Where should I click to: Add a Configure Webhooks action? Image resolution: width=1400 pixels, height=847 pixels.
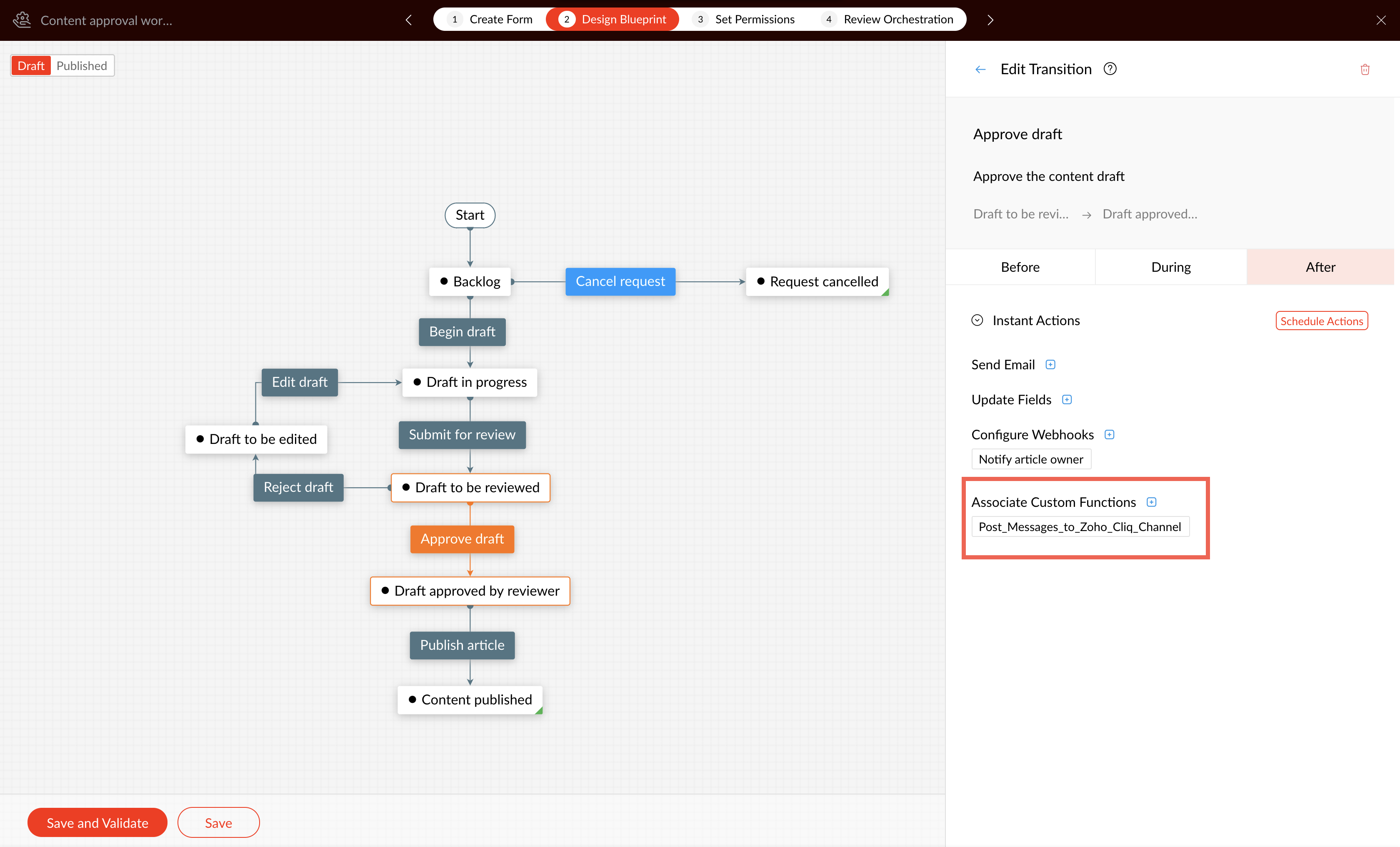click(1109, 434)
